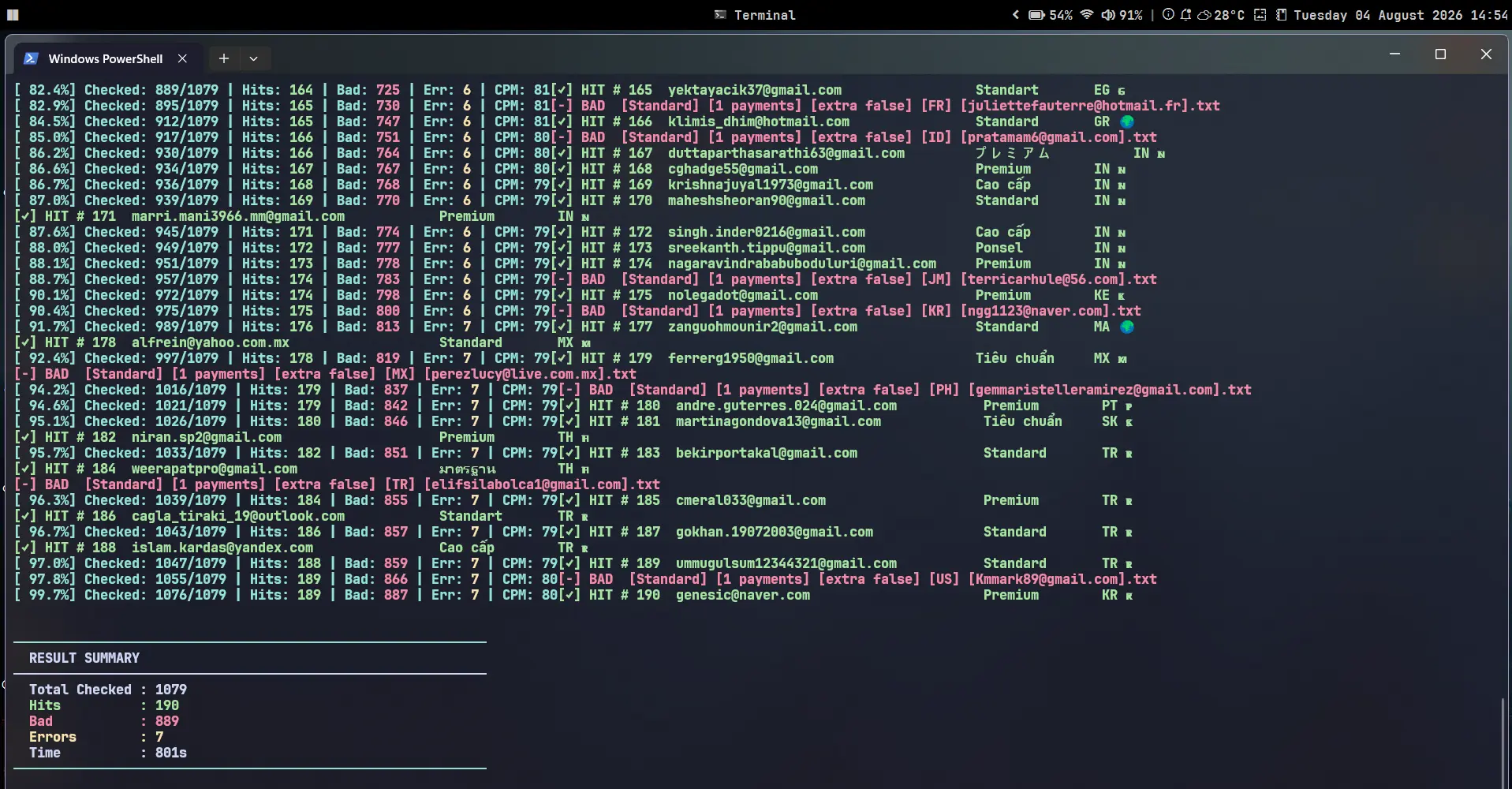Click the 'Ponsel' plan label
This screenshot has height=789, width=1512.
[x=999, y=248]
